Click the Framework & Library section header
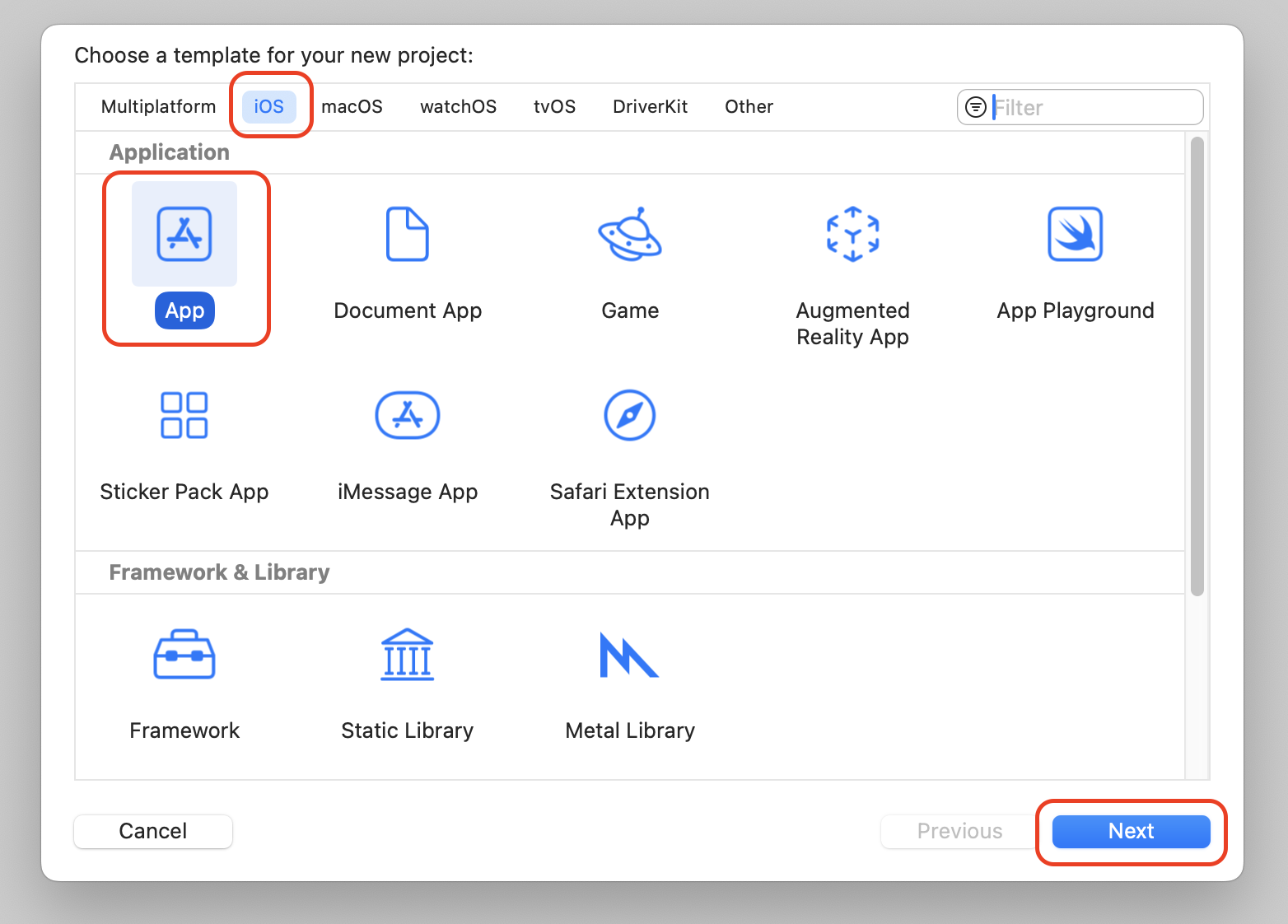 coord(219,572)
